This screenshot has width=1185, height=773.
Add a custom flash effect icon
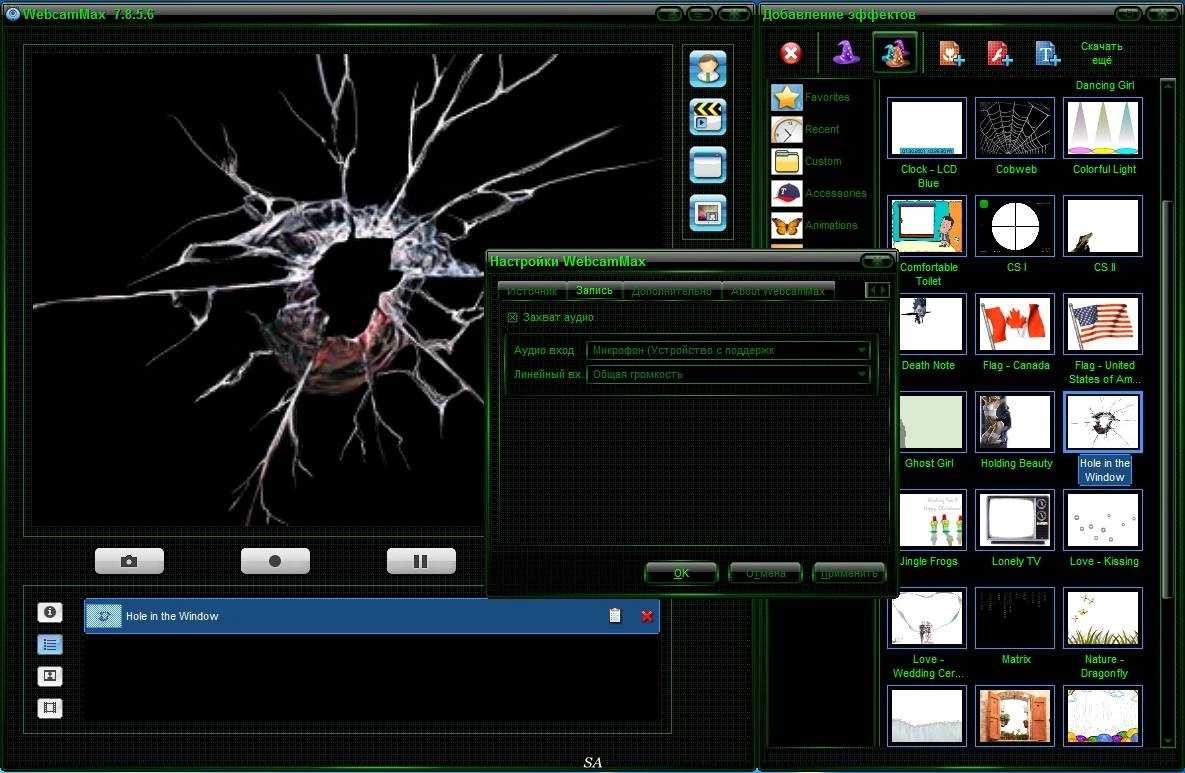pos(999,54)
